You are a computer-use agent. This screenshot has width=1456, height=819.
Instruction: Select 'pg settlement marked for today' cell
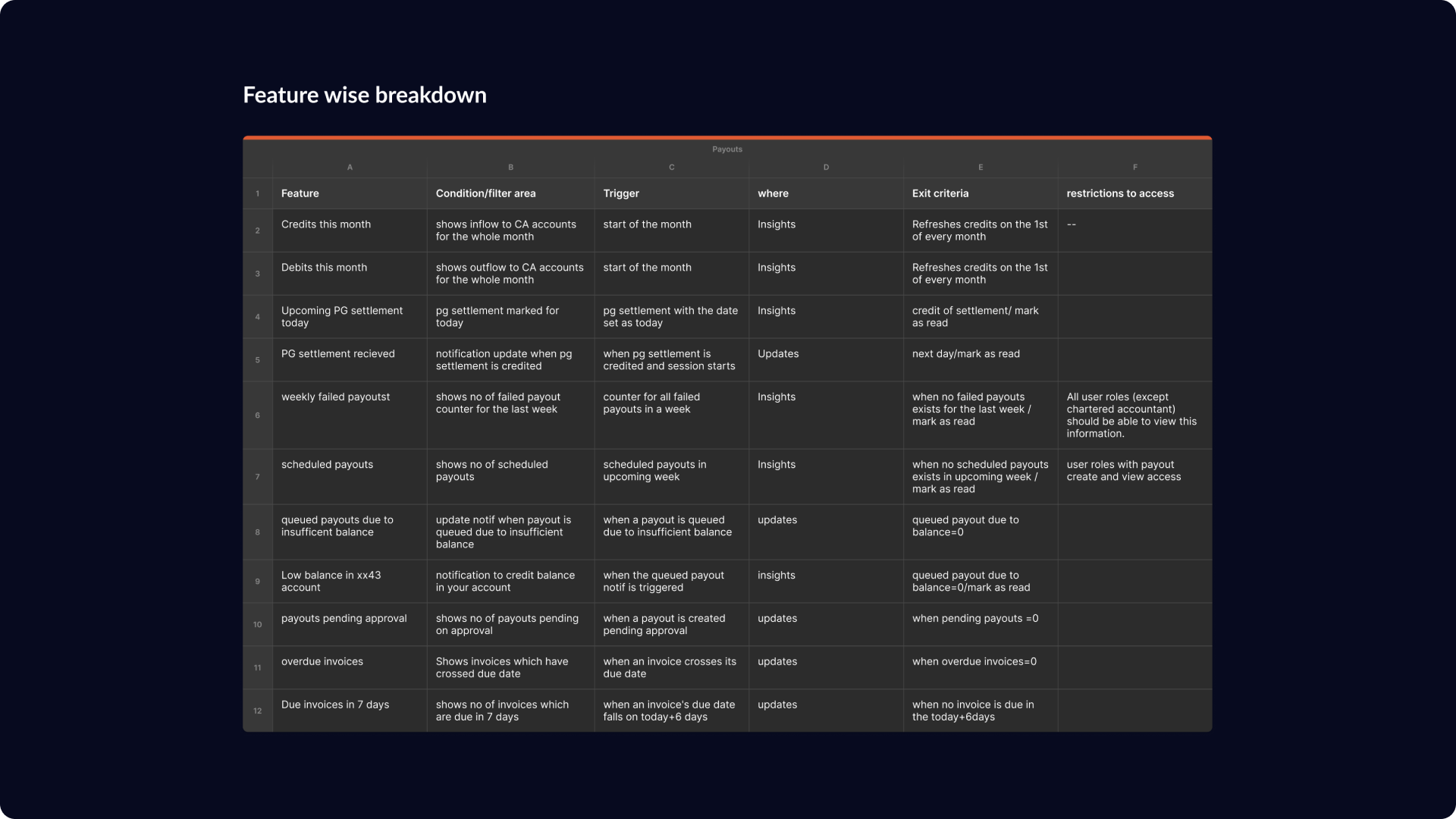[510, 317]
